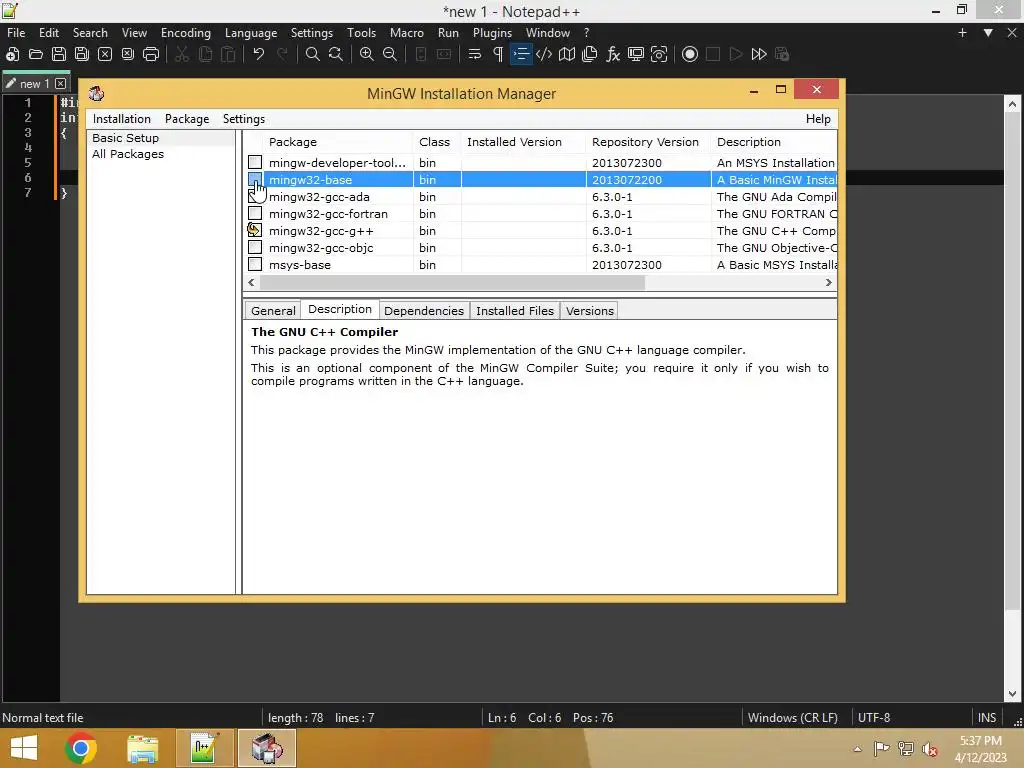This screenshot has width=1024, height=768.
Task: Click the Notepad++ icon in the taskbar
Action: point(204,748)
